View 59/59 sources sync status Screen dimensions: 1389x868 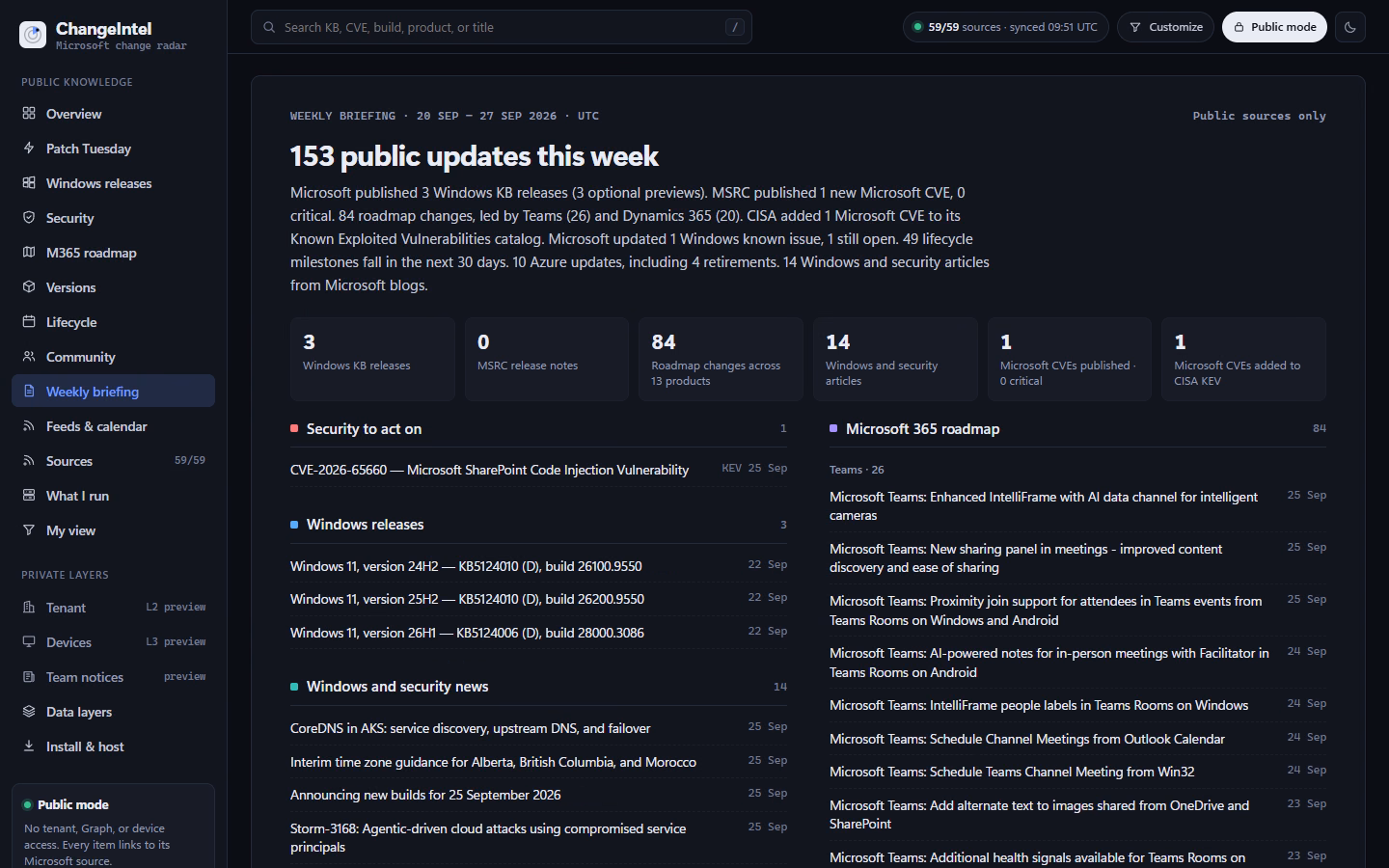(x=1005, y=27)
